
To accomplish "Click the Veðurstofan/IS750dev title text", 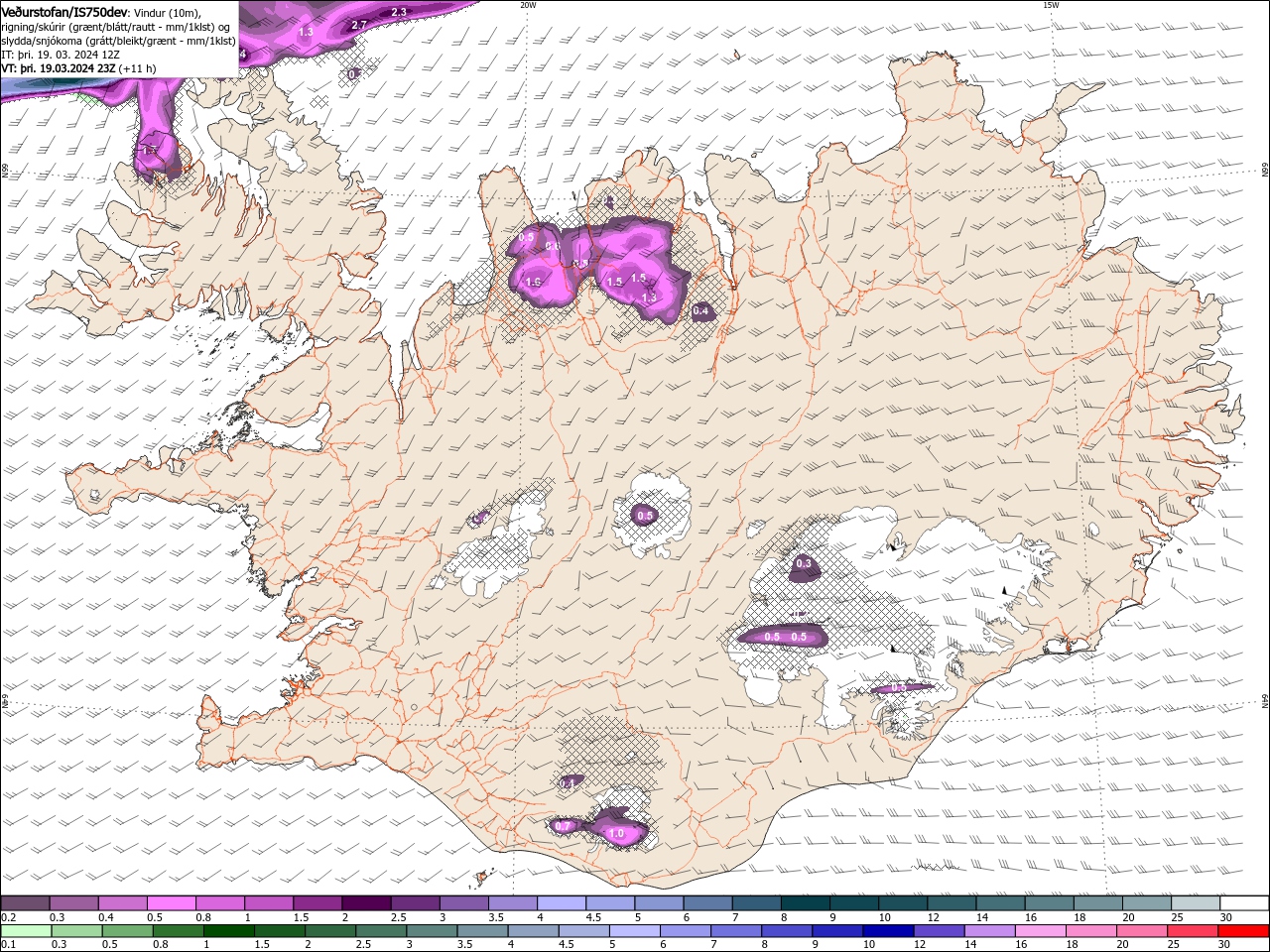I will [x=64, y=12].
